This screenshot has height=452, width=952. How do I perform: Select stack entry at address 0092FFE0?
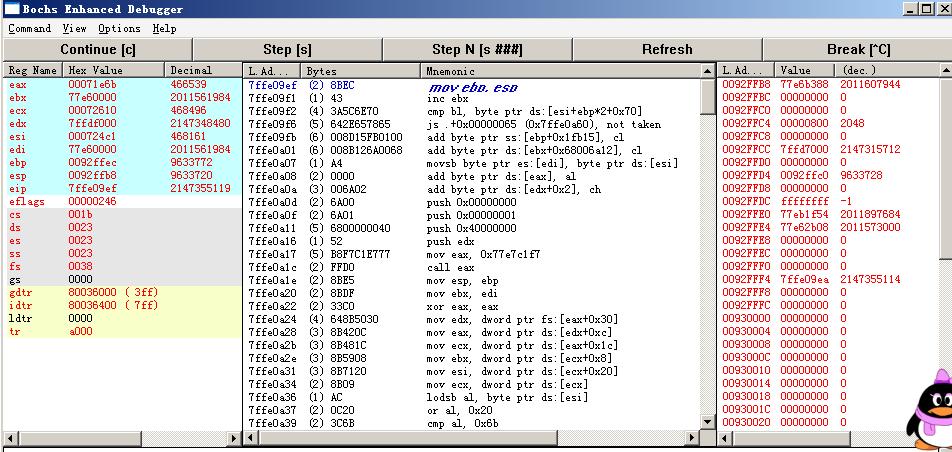click(829, 214)
